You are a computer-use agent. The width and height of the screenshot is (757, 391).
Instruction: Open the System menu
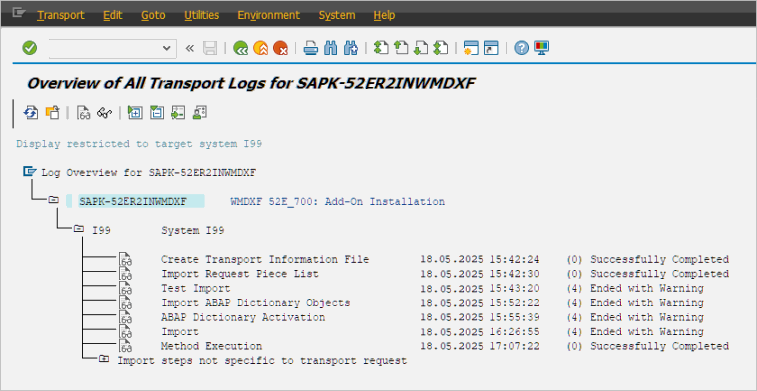point(337,15)
